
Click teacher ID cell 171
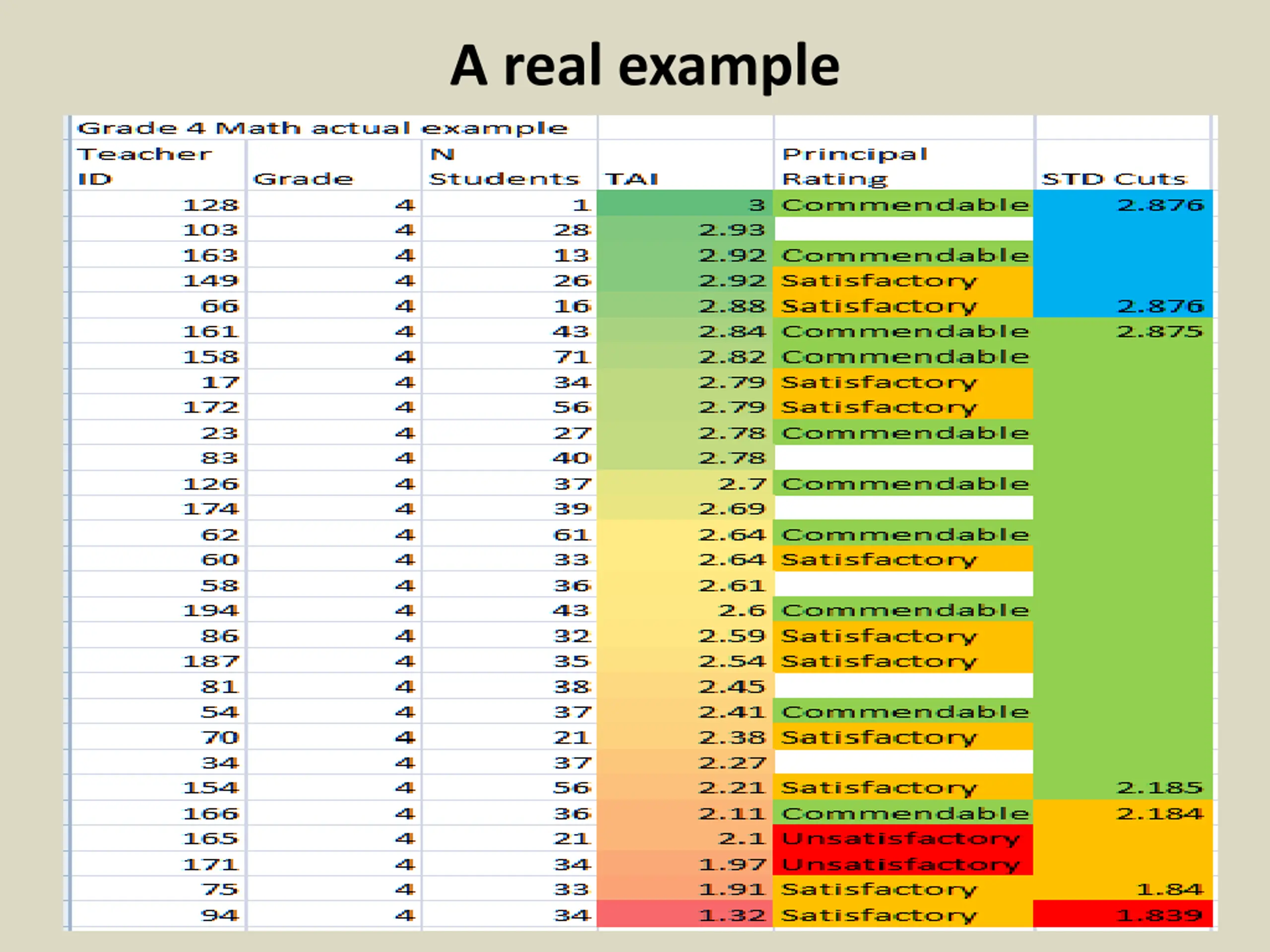(x=158, y=864)
